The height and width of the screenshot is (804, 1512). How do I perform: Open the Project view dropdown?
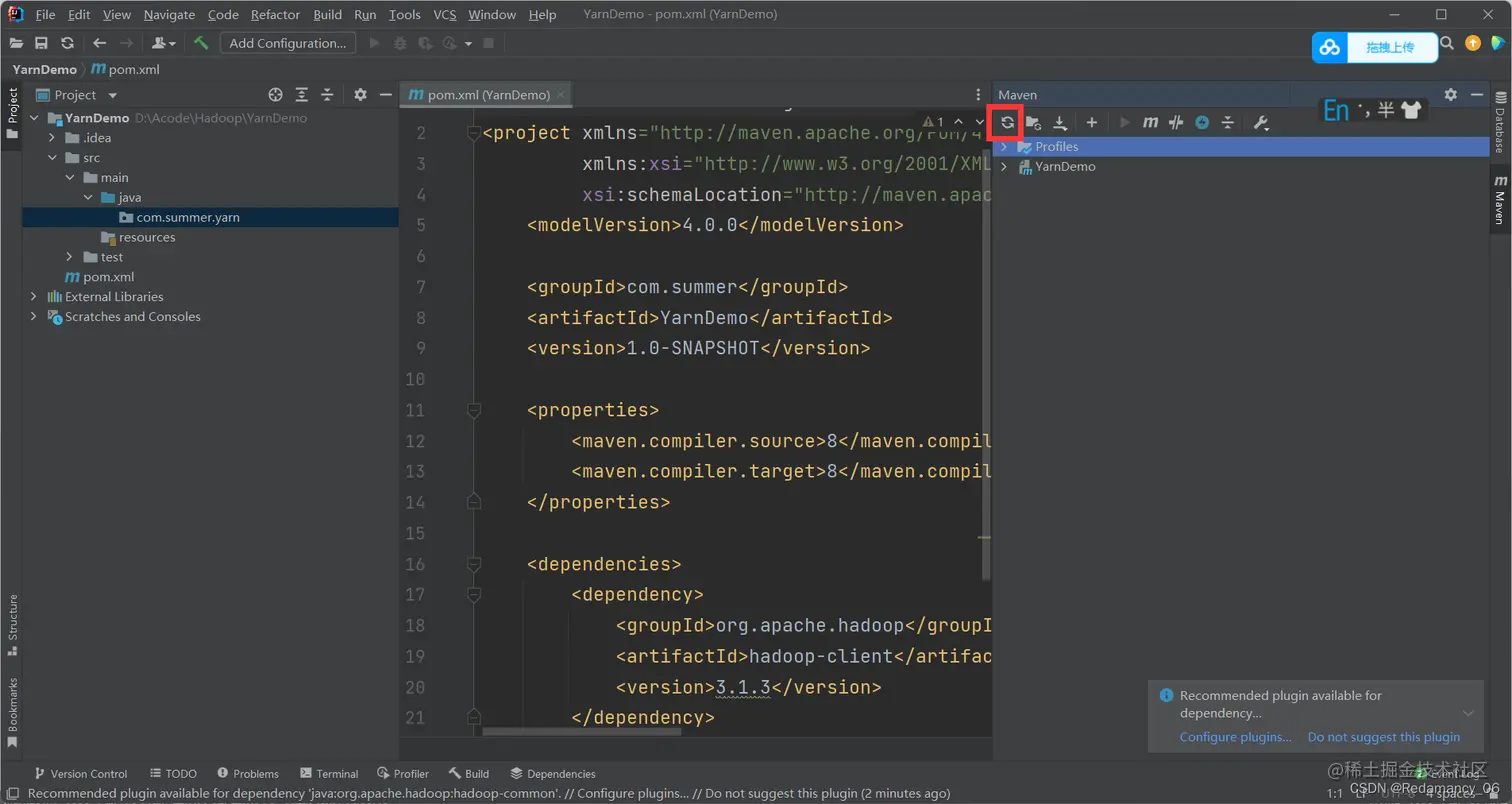pos(77,95)
